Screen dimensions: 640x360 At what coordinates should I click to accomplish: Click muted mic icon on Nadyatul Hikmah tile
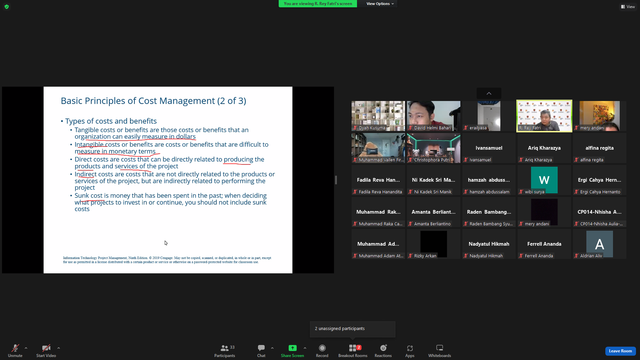(x=466, y=256)
